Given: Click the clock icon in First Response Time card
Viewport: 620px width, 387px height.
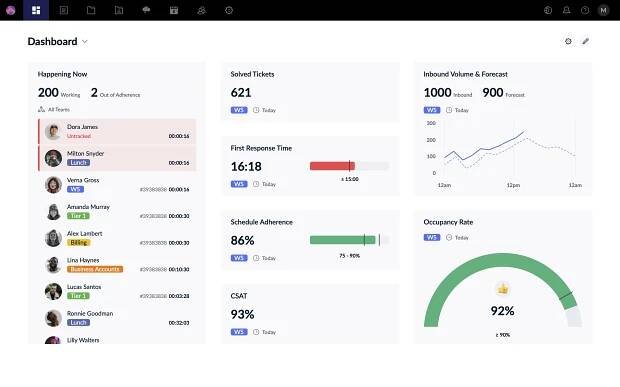Looking at the screenshot, I should pos(256,184).
